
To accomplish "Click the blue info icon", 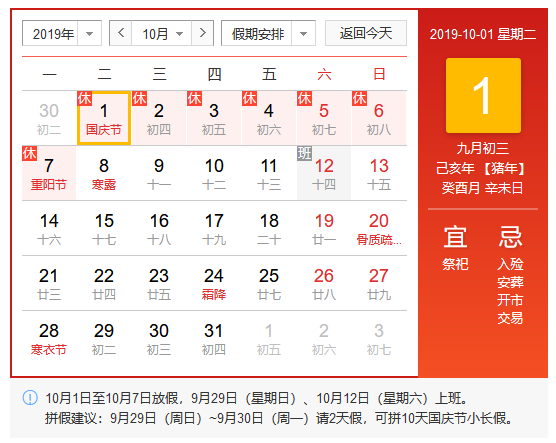I will tap(30, 397).
